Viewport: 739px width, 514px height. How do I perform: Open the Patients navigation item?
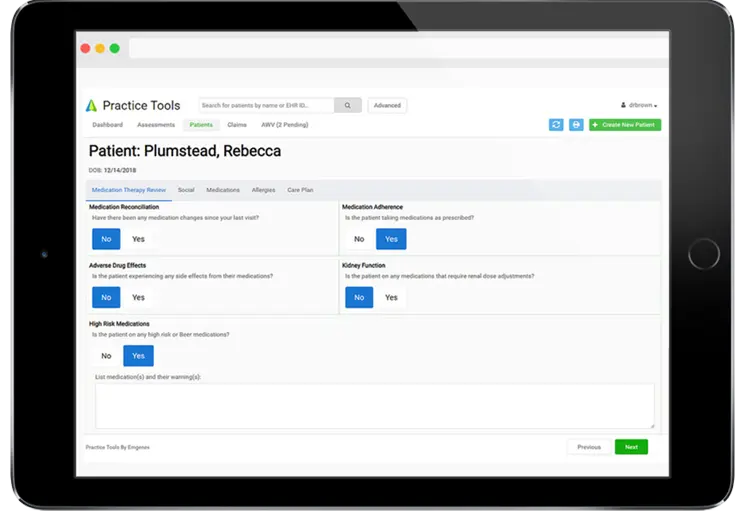point(201,125)
